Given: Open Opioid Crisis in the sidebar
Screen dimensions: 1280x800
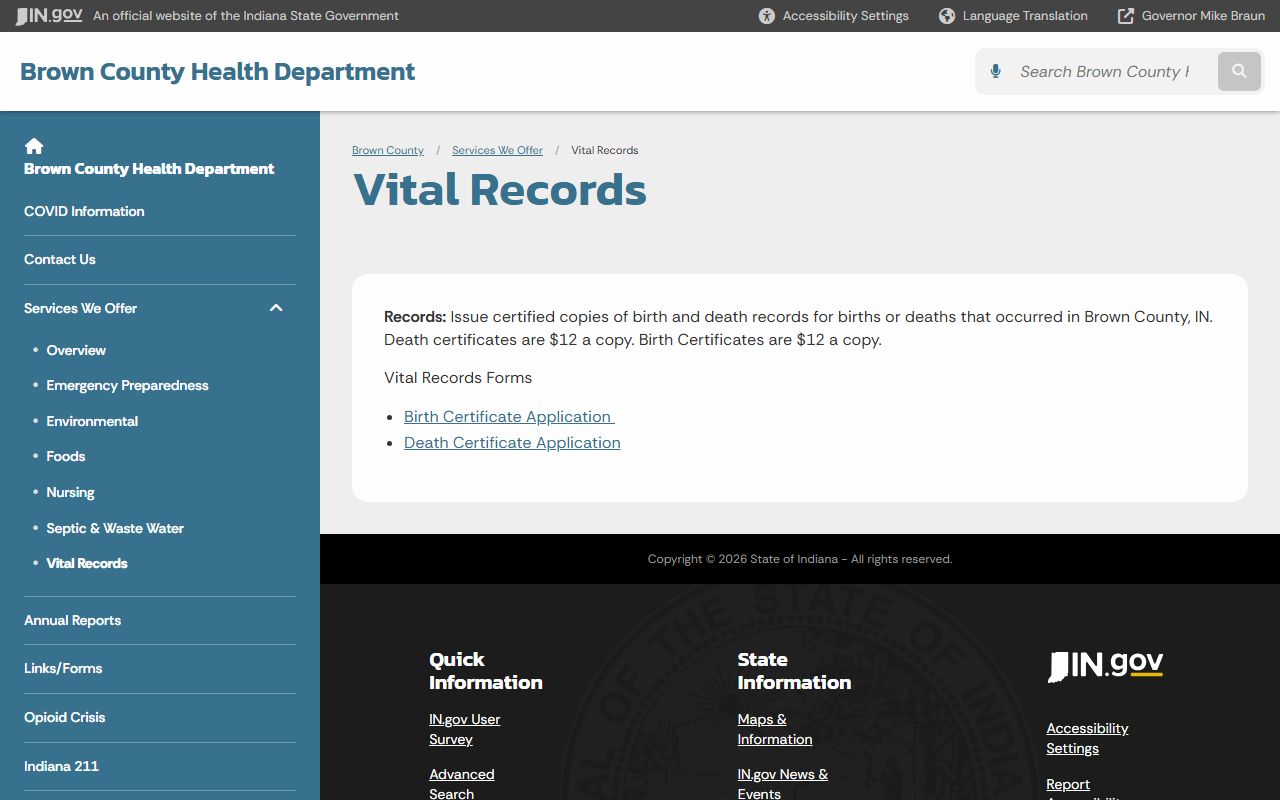Looking at the screenshot, I should coord(64,717).
